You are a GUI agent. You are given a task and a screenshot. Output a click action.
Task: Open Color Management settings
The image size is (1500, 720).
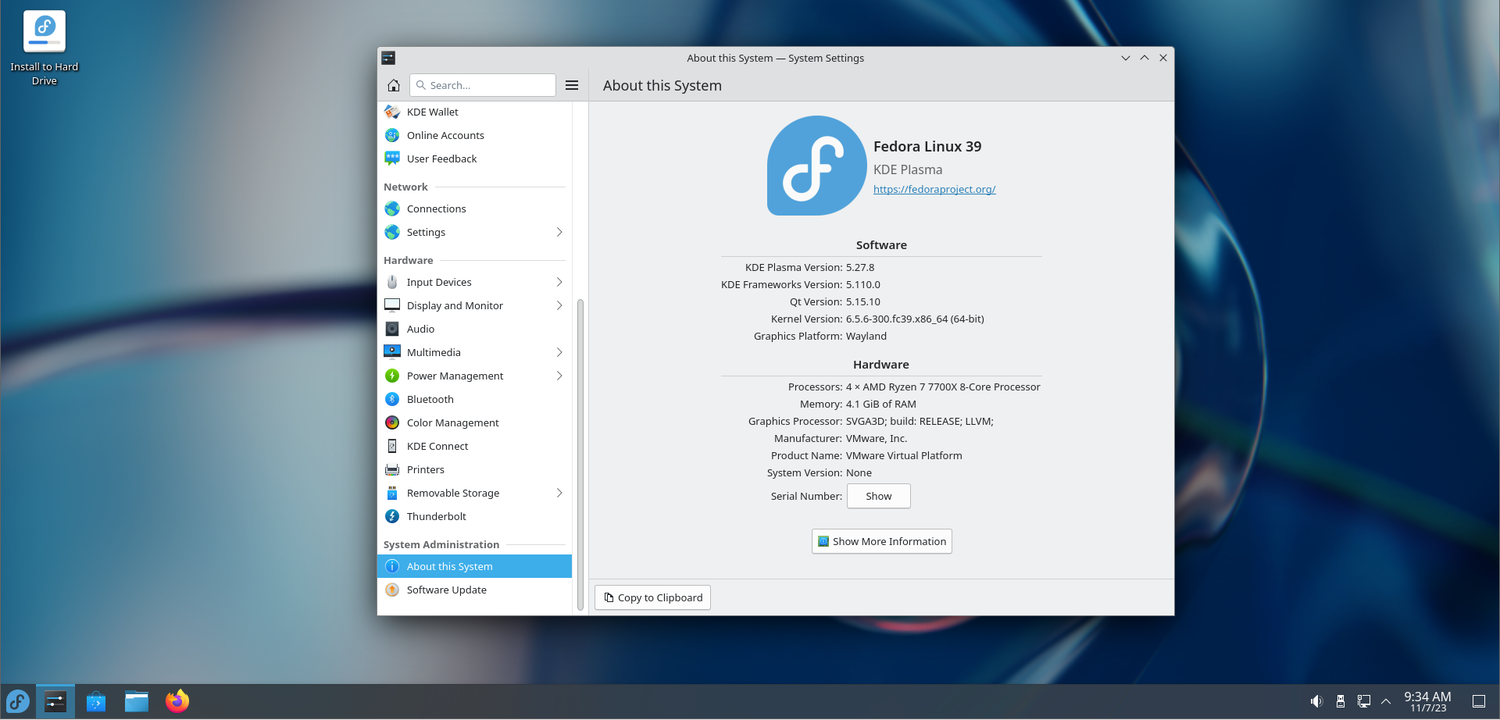pos(474,423)
